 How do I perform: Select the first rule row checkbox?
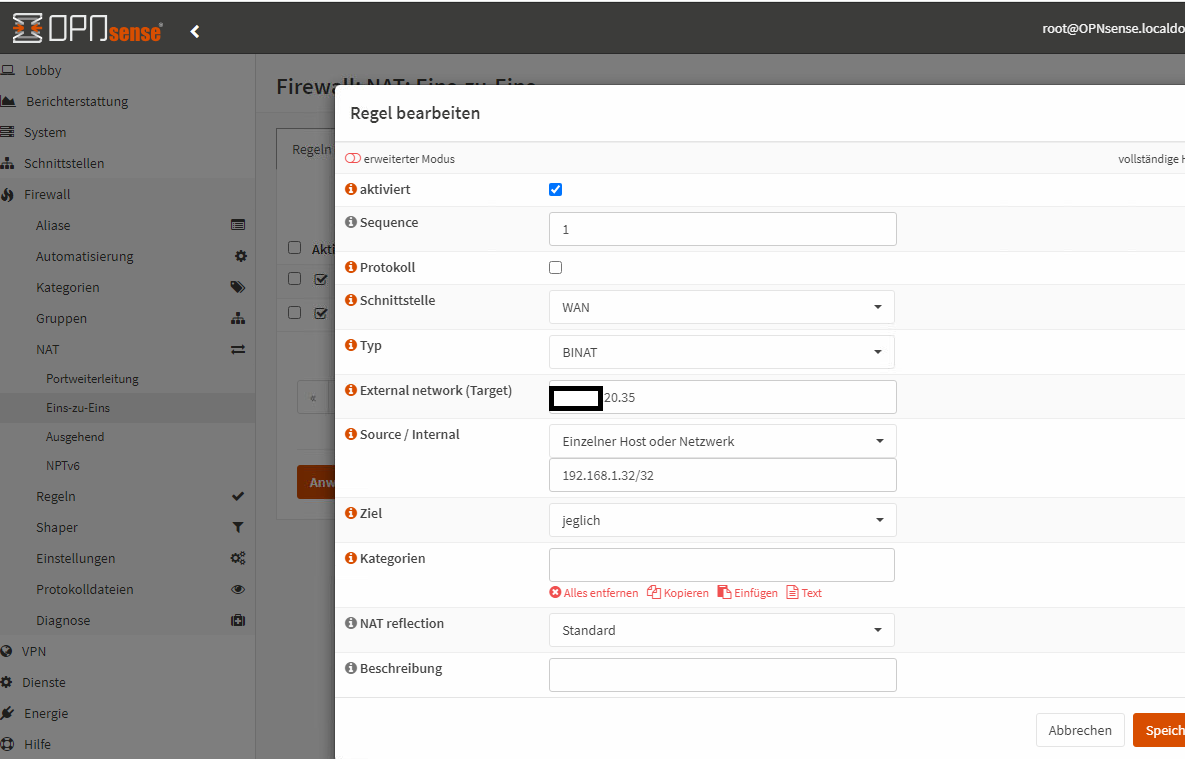pyautogui.click(x=295, y=279)
